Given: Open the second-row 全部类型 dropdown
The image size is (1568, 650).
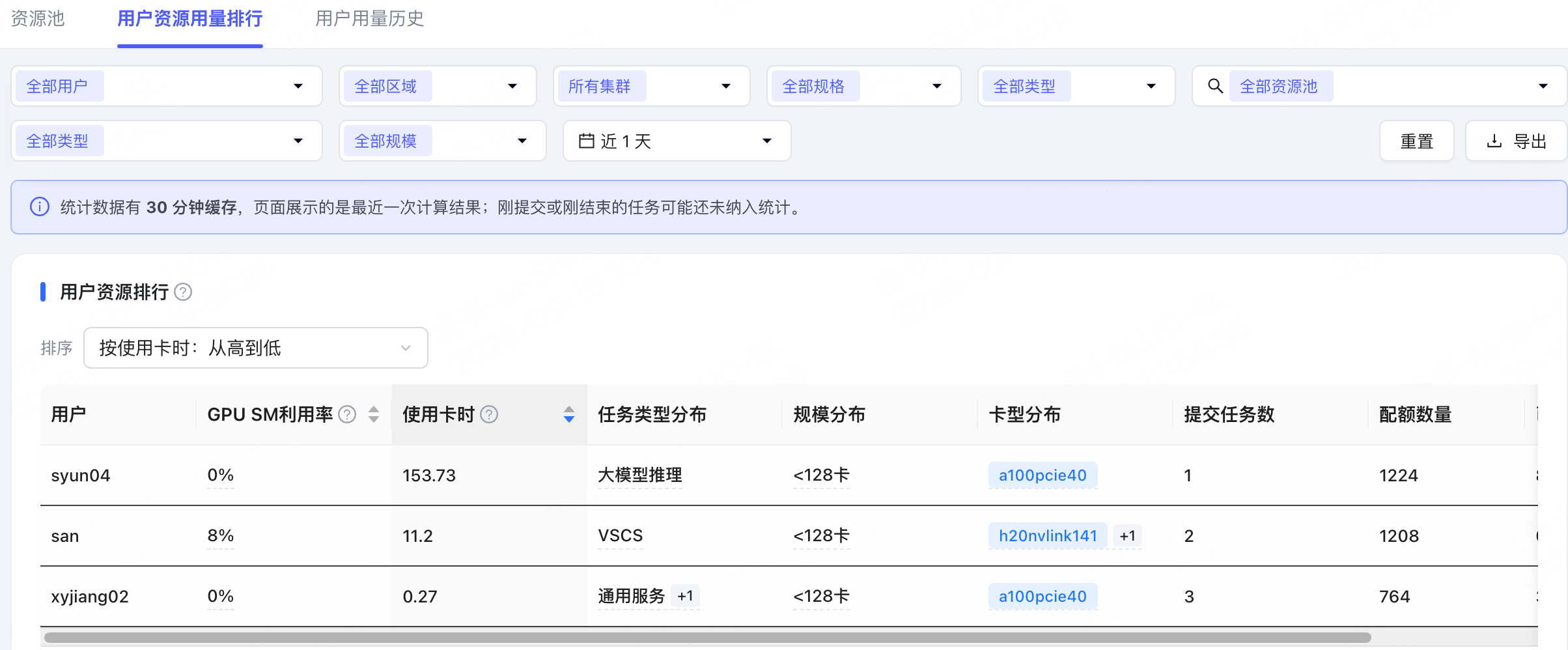Looking at the screenshot, I should click(x=167, y=141).
